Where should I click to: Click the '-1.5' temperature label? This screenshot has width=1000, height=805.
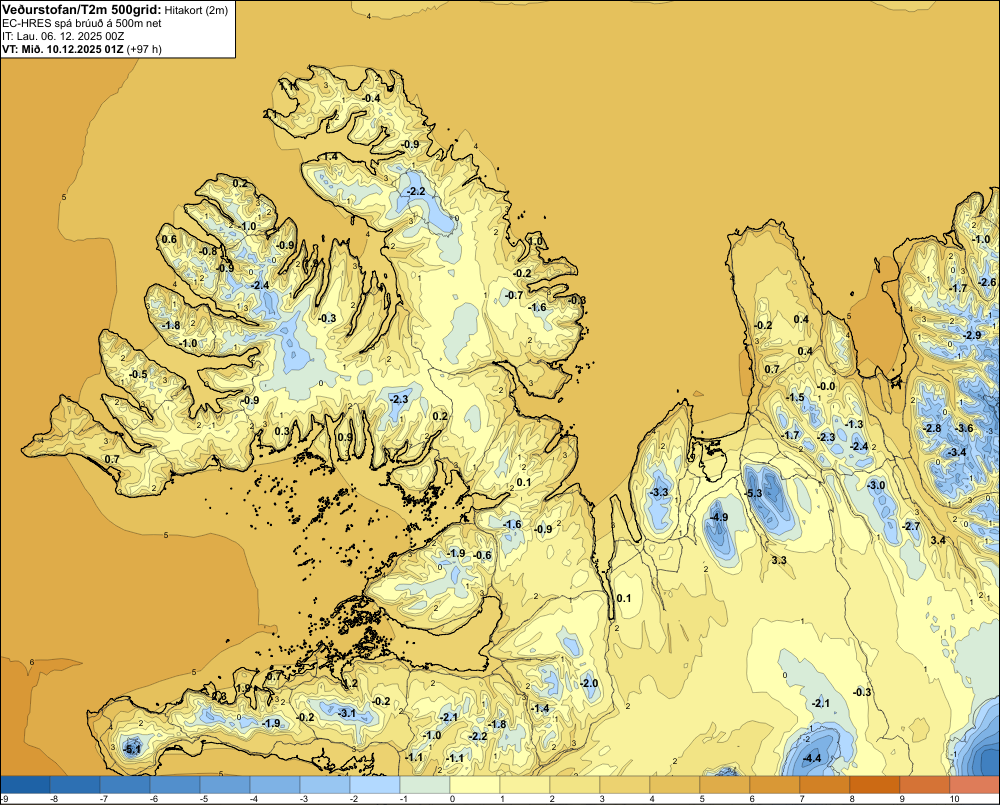tap(795, 397)
